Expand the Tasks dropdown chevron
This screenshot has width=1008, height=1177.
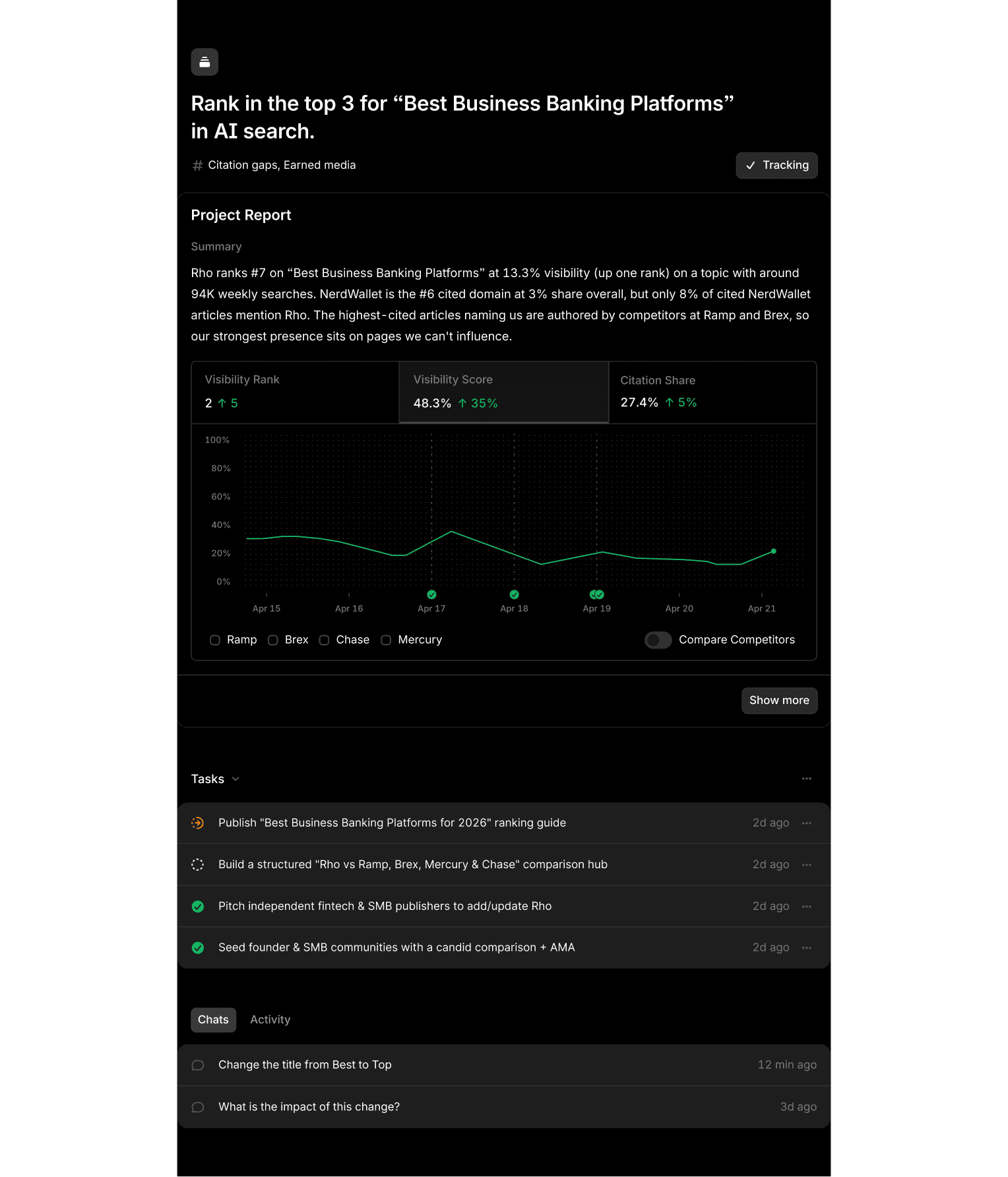pos(236,779)
